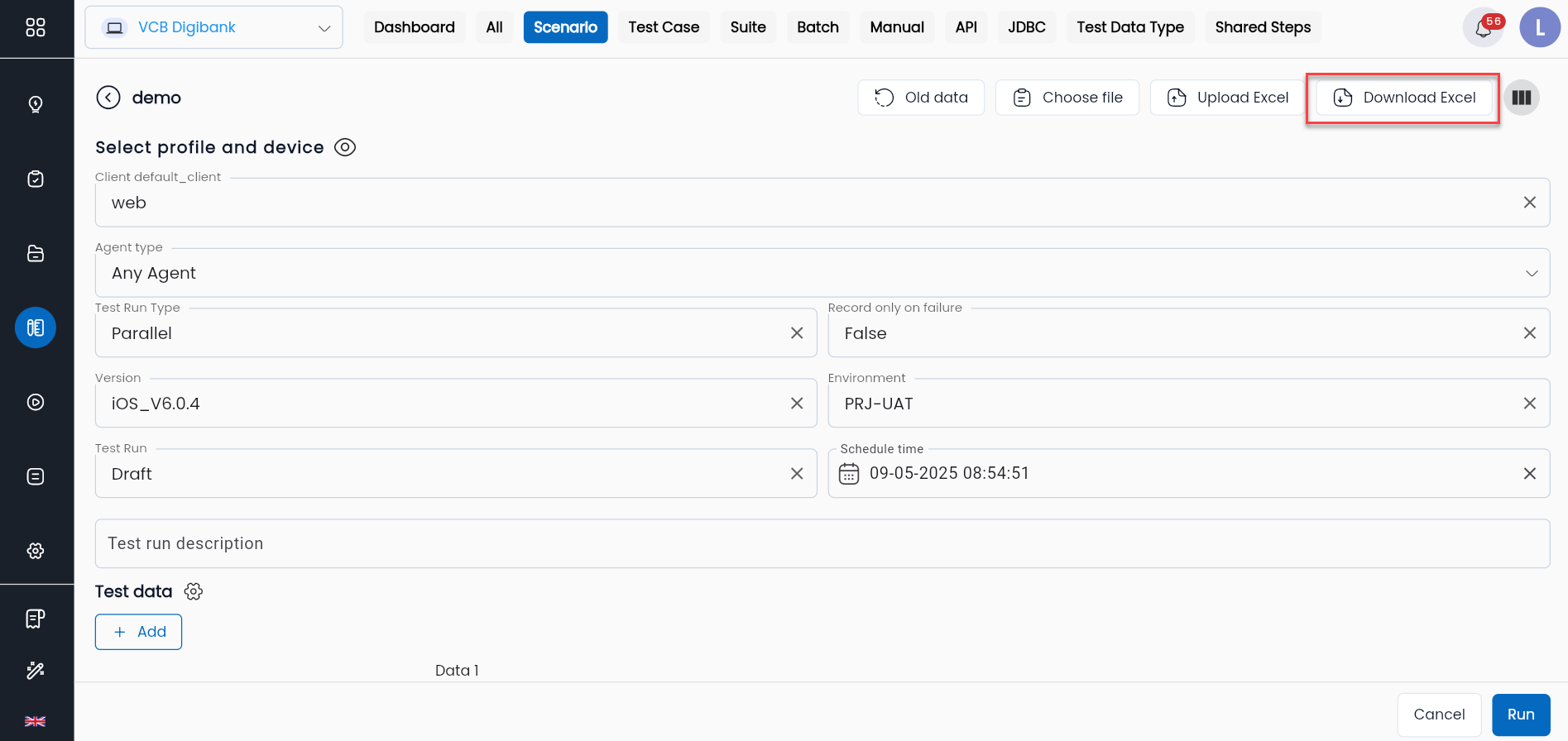This screenshot has height=741, width=1568.
Task: Open the apps grid icon in sidebar
Action: [36, 27]
